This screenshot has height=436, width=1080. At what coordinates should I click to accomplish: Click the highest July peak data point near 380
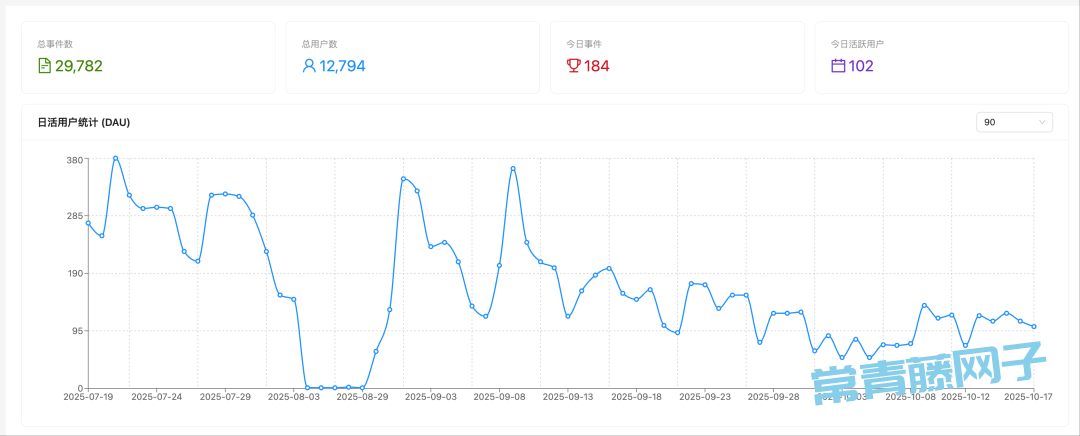point(116,158)
